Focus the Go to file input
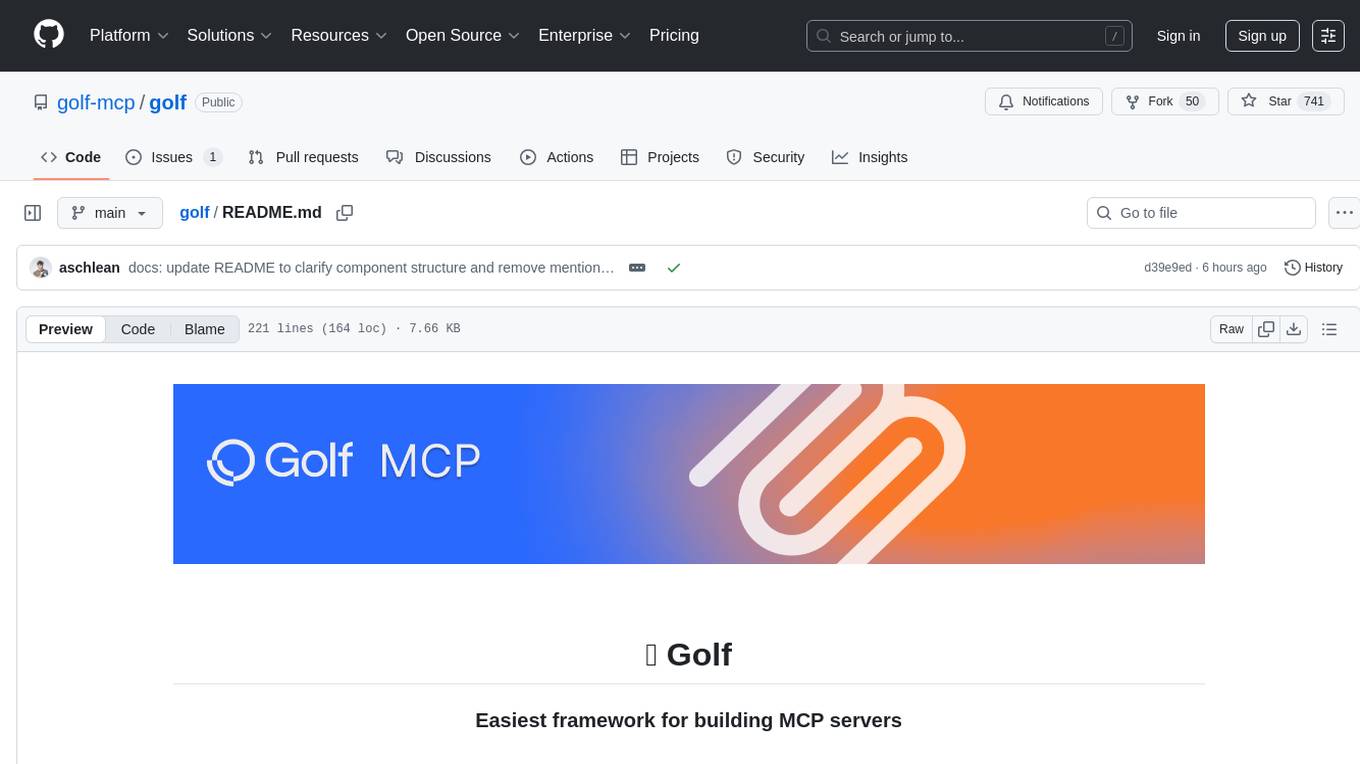Image resolution: width=1360 pixels, height=764 pixels. pyautogui.click(x=1201, y=213)
